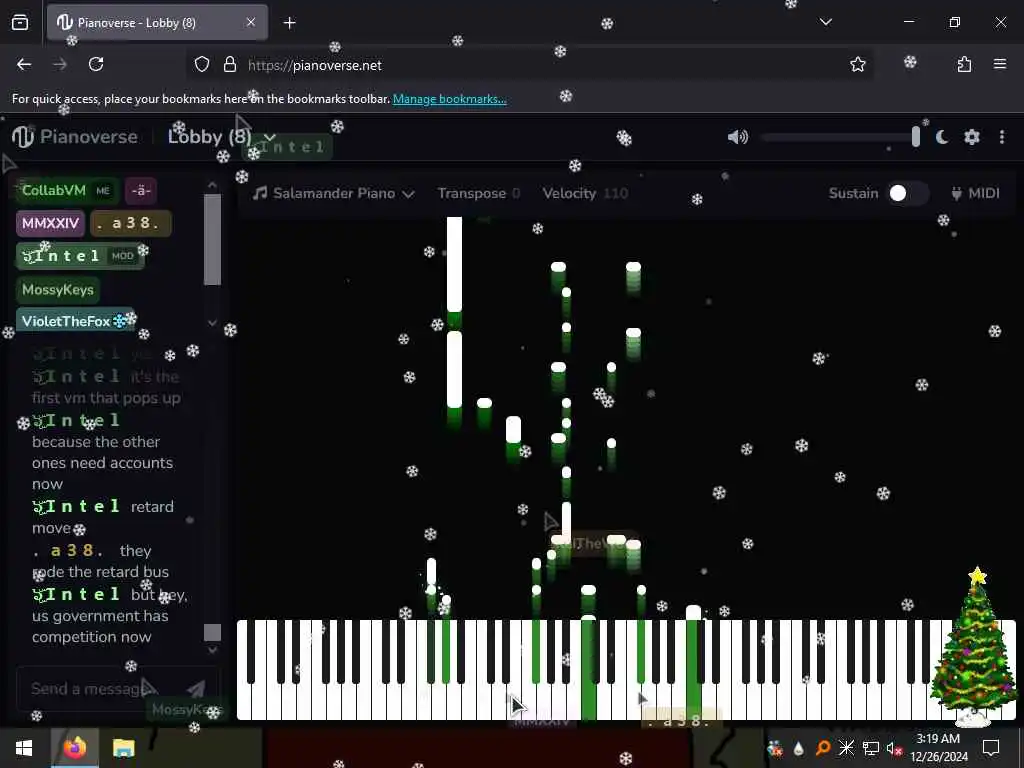Open Pianoverse settings gear
Image resolution: width=1024 pixels, height=768 pixels.
pos(972,136)
